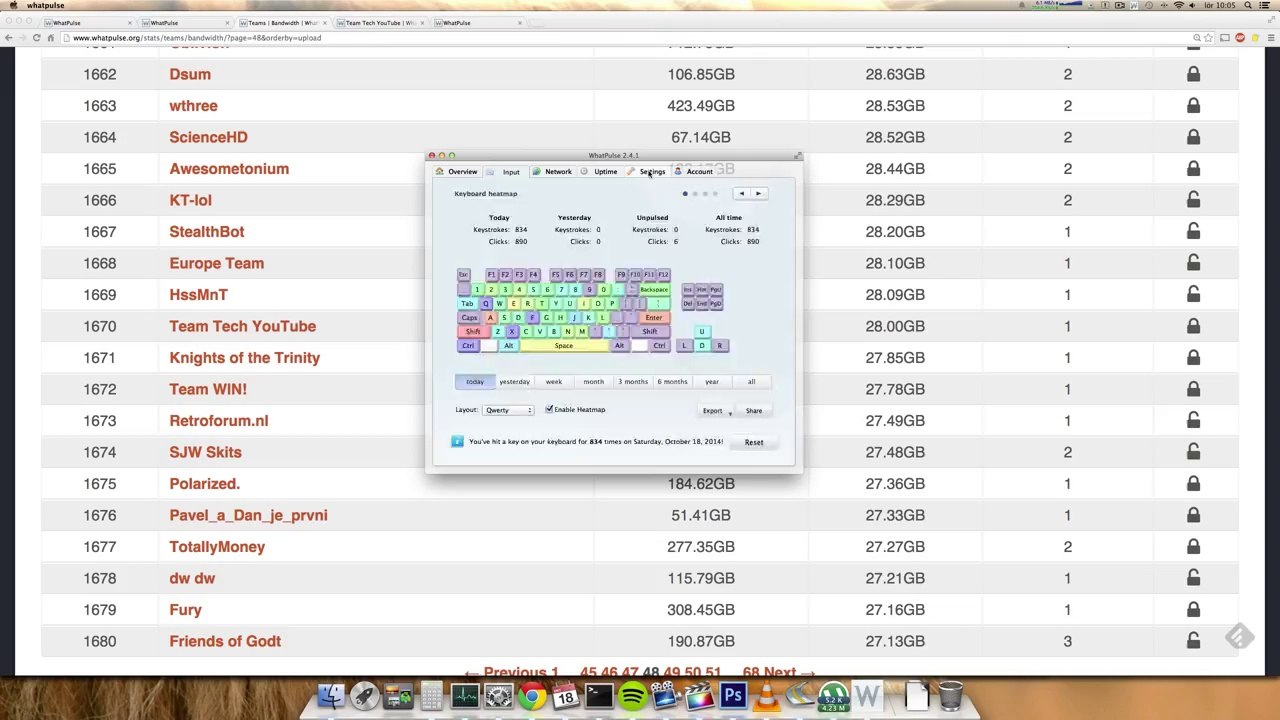The height and width of the screenshot is (720, 1280).
Task: Select the 'all' time range
Action: pos(751,382)
